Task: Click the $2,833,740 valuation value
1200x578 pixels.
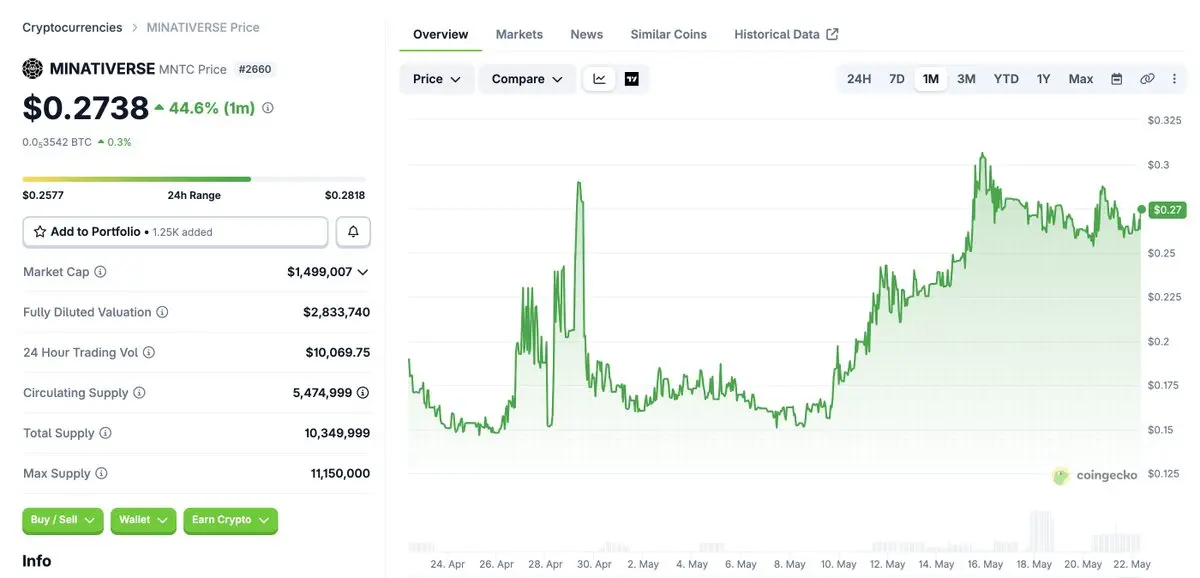Action: [x=336, y=312]
